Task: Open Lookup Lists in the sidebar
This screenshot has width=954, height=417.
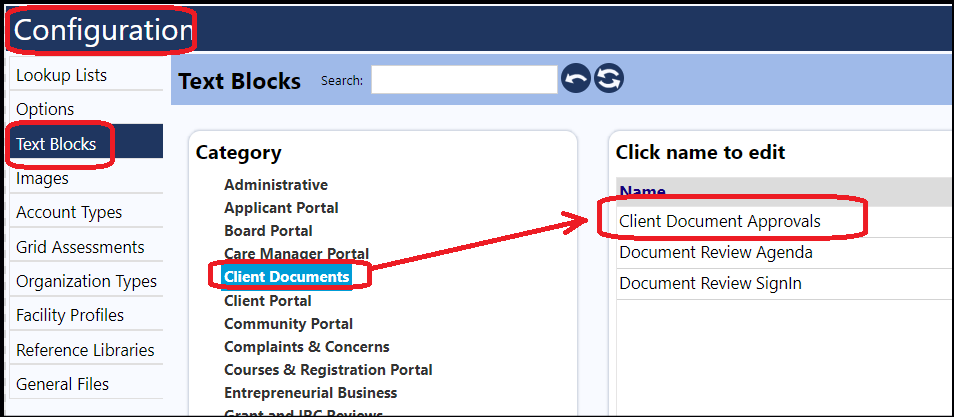Action: [x=61, y=75]
